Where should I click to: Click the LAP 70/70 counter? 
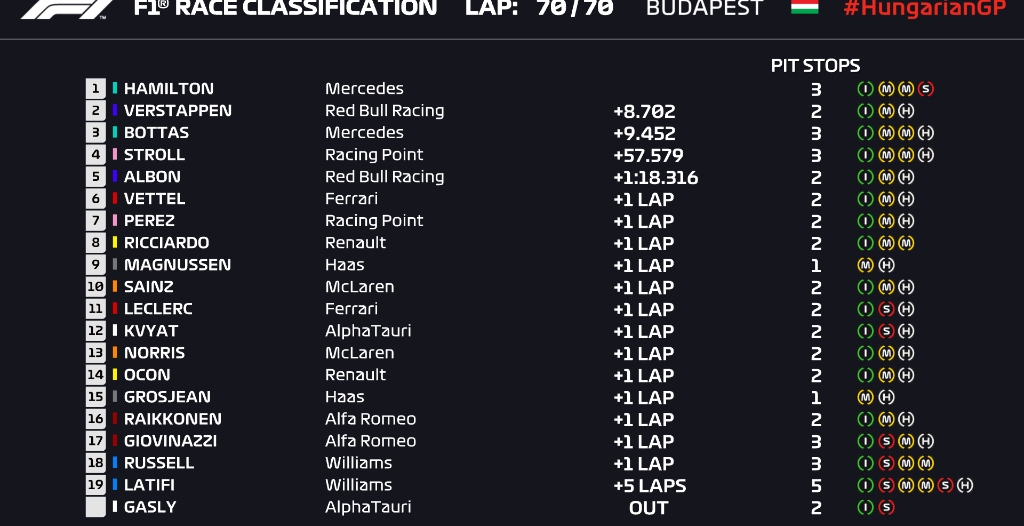pyautogui.click(x=539, y=8)
